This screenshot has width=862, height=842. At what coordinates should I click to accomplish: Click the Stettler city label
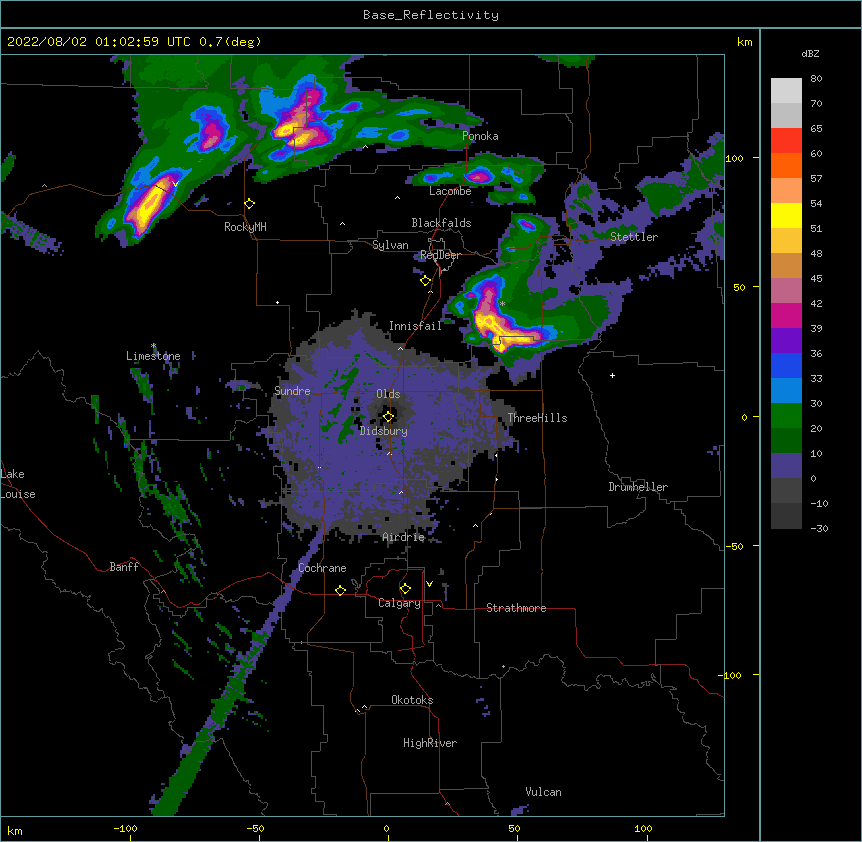[x=634, y=237]
